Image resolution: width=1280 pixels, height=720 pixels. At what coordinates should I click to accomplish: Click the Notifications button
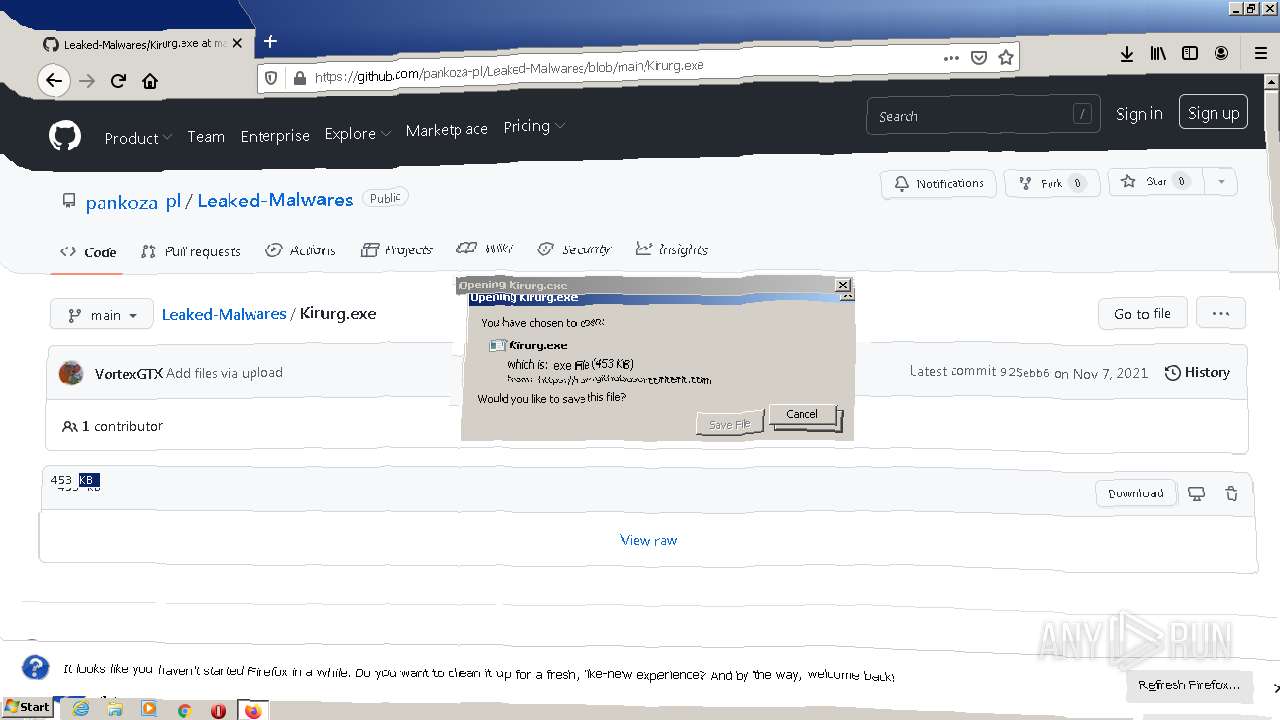point(939,184)
